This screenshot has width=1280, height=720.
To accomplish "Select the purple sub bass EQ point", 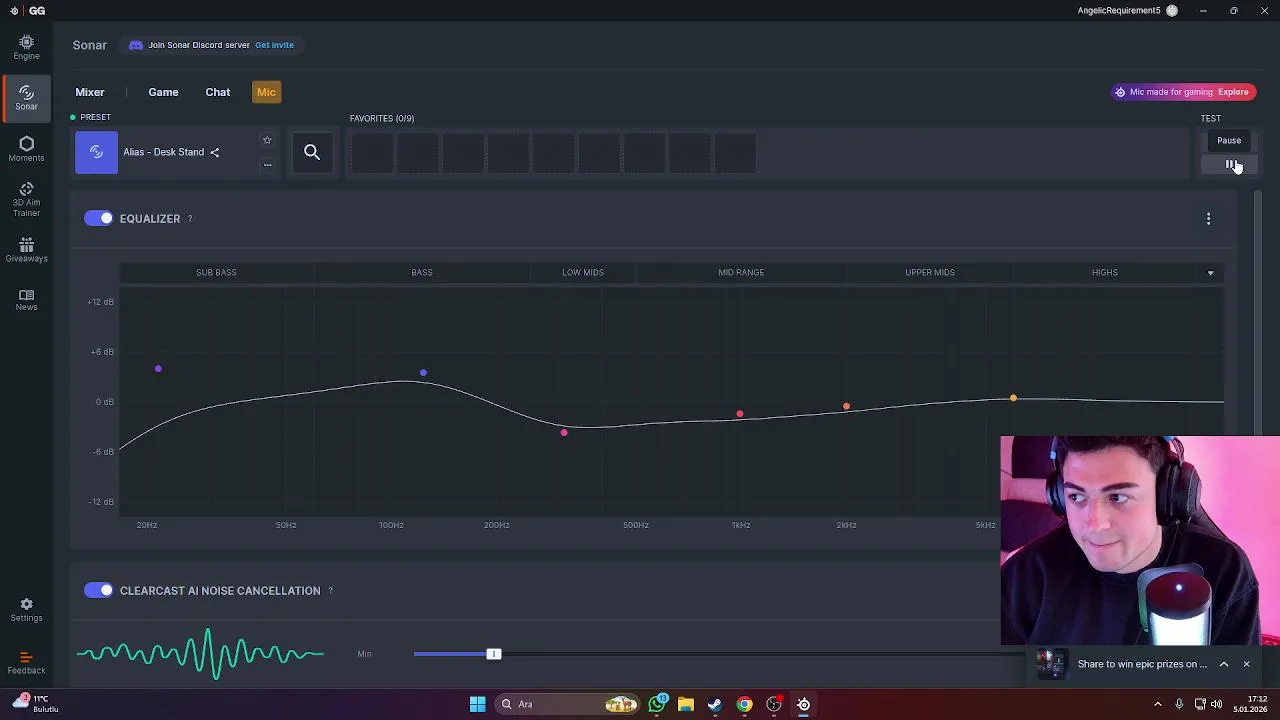I will (x=158, y=369).
